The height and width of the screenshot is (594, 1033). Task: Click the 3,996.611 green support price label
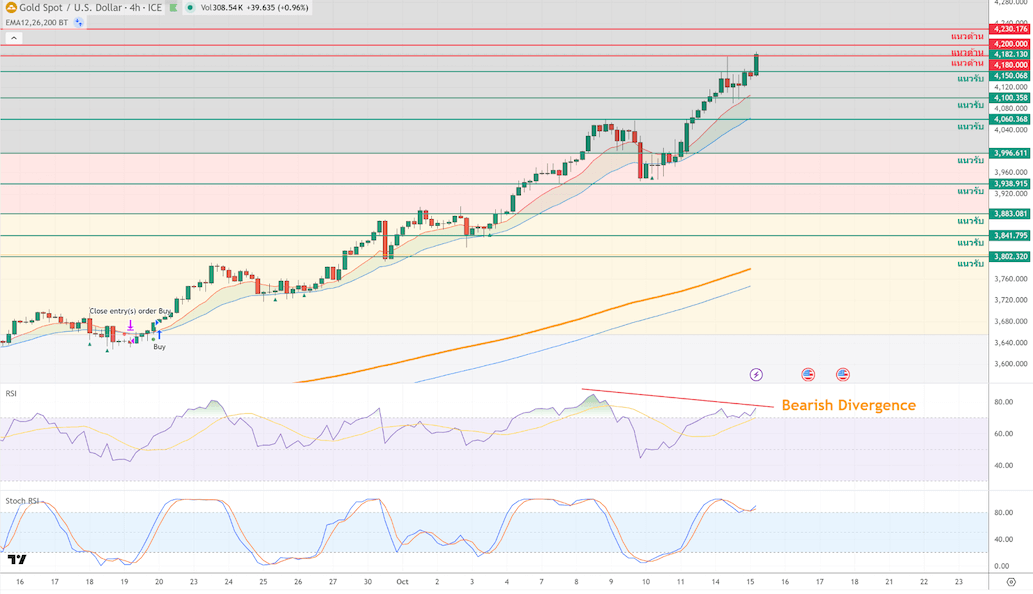click(1010, 153)
